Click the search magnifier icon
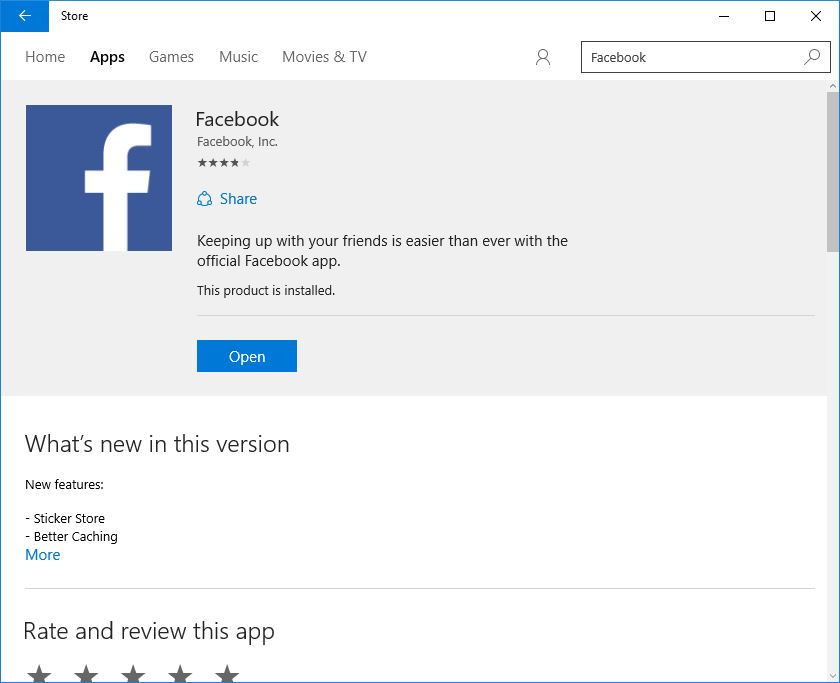Image resolution: width=840 pixels, height=683 pixels. click(812, 57)
